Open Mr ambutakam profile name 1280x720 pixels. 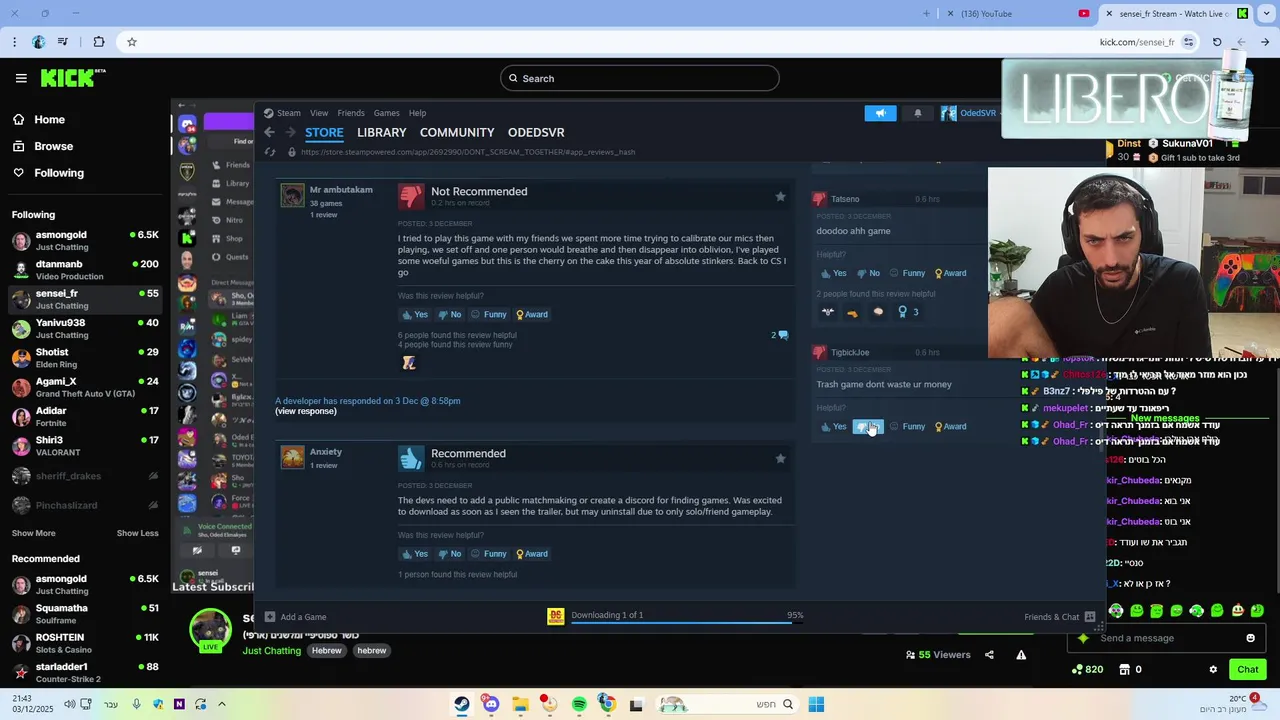[x=341, y=190]
